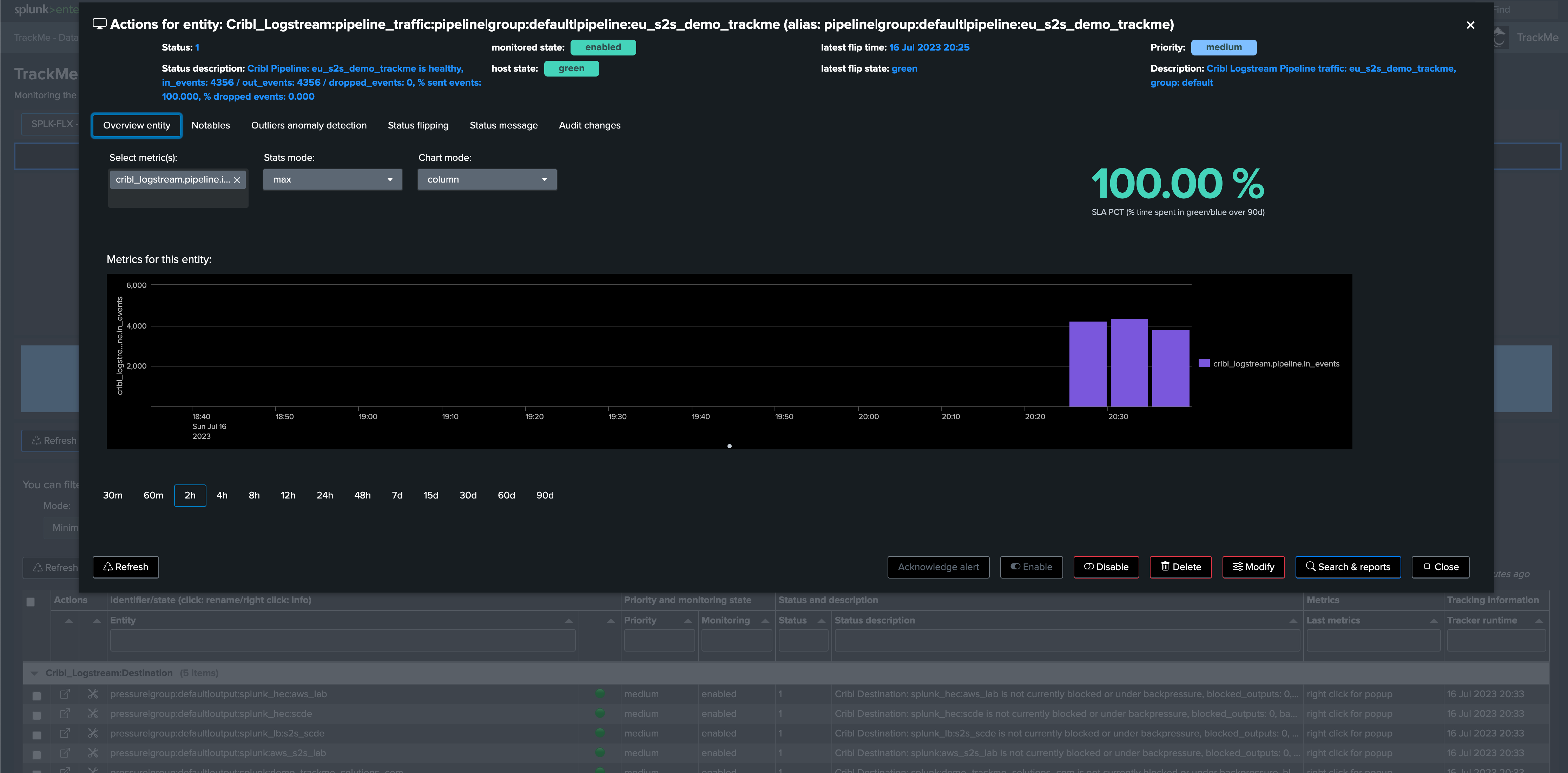Click trash icon on Delete button

pos(1165,567)
